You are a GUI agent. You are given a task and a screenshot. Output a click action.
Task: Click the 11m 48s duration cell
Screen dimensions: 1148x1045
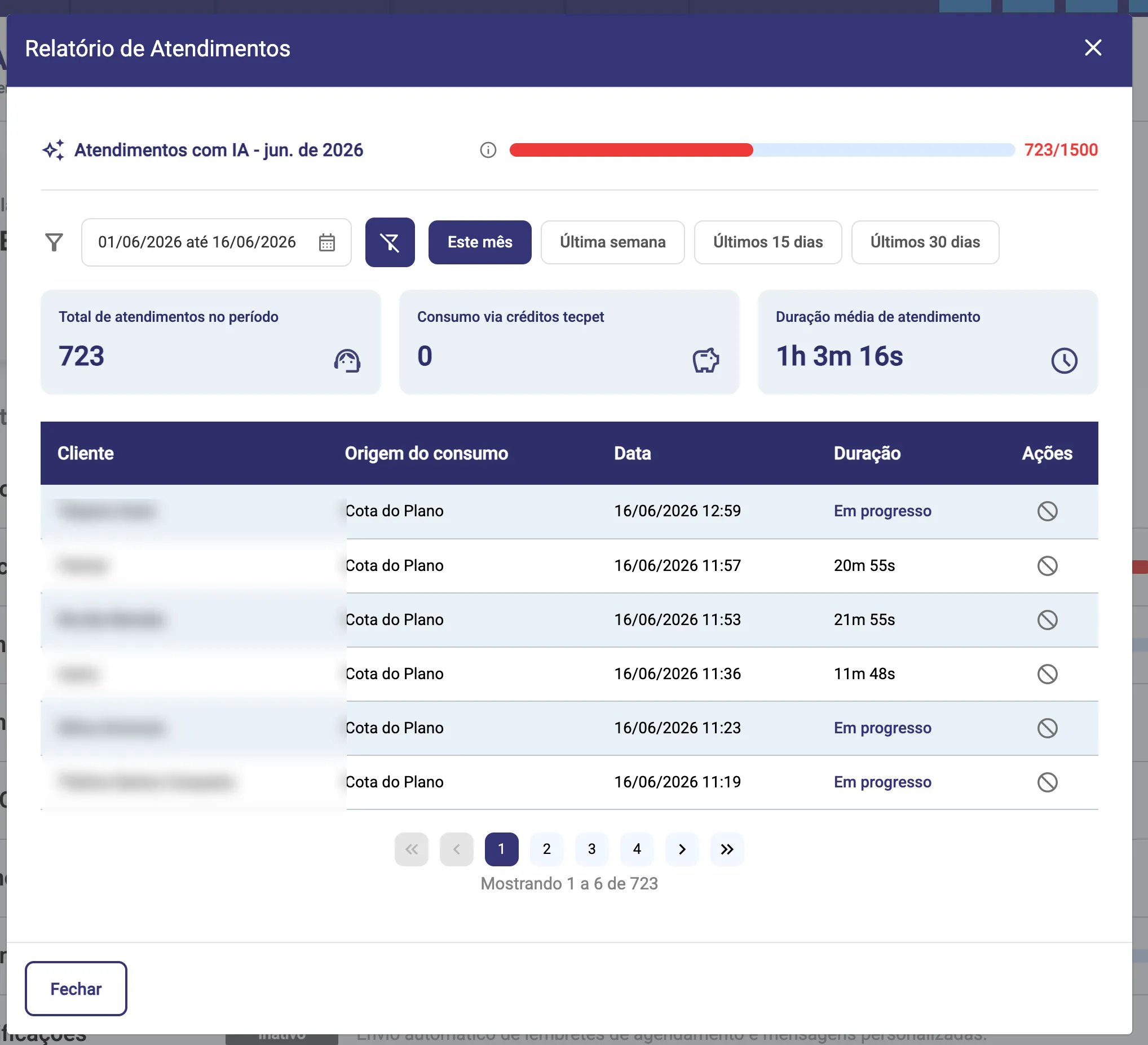pos(864,674)
